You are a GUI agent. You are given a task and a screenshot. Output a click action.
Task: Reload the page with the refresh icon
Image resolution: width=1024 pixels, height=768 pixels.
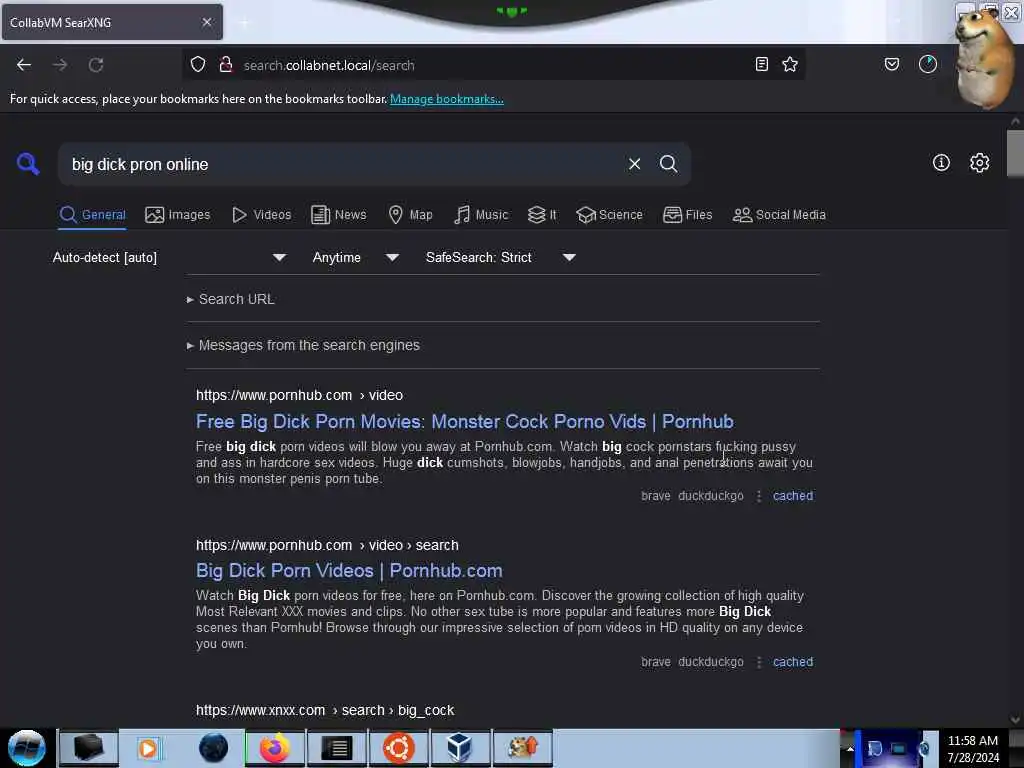96,65
